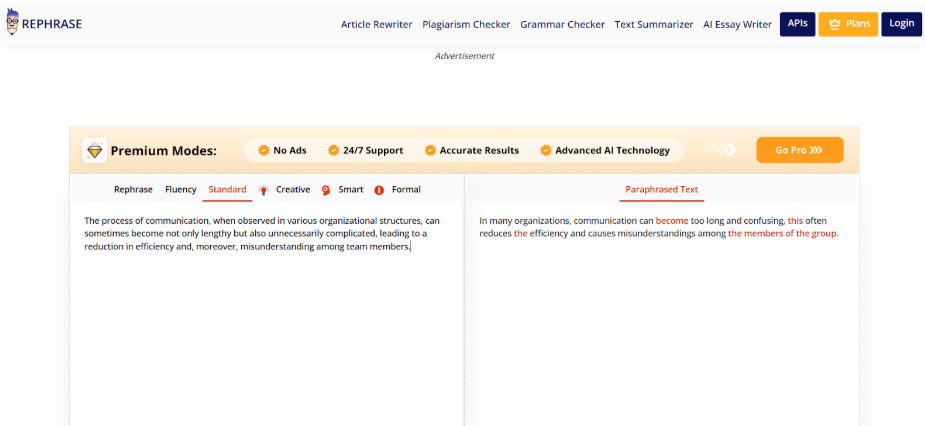Select the Standard mode tab
The height and width of the screenshot is (426, 925).
(227, 189)
